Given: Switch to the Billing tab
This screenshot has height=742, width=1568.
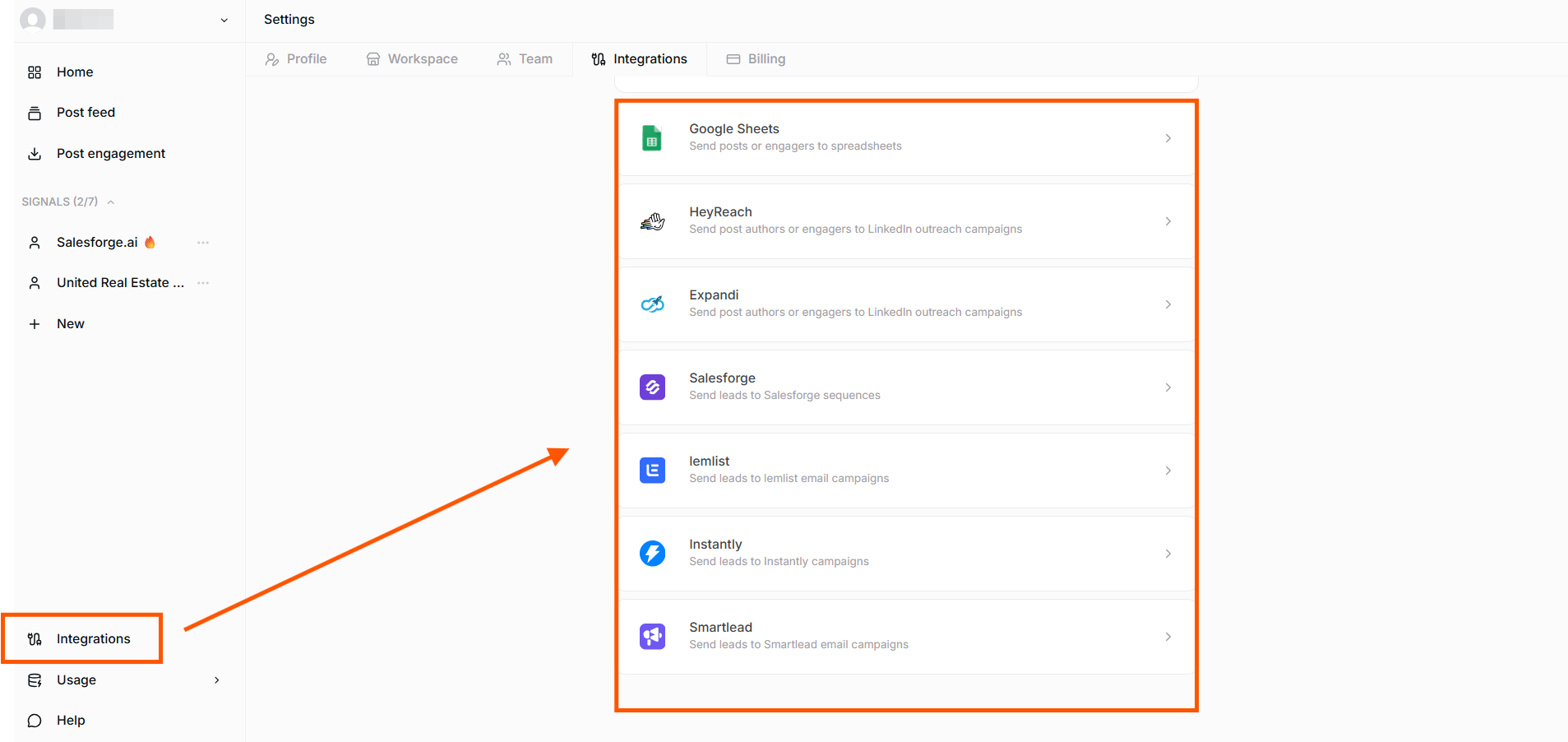Looking at the screenshot, I should click(x=756, y=59).
